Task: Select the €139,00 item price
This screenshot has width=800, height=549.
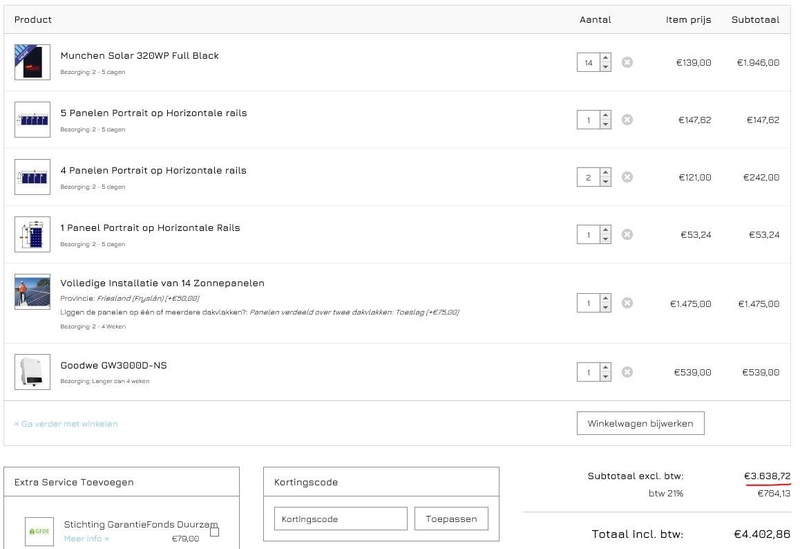Action: pyautogui.click(x=693, y=63)
